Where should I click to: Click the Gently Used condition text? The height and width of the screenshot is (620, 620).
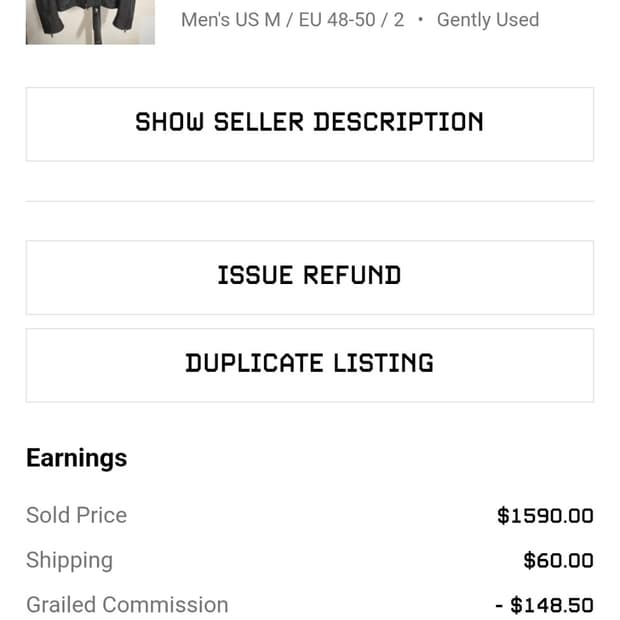(x=488, y=20)
